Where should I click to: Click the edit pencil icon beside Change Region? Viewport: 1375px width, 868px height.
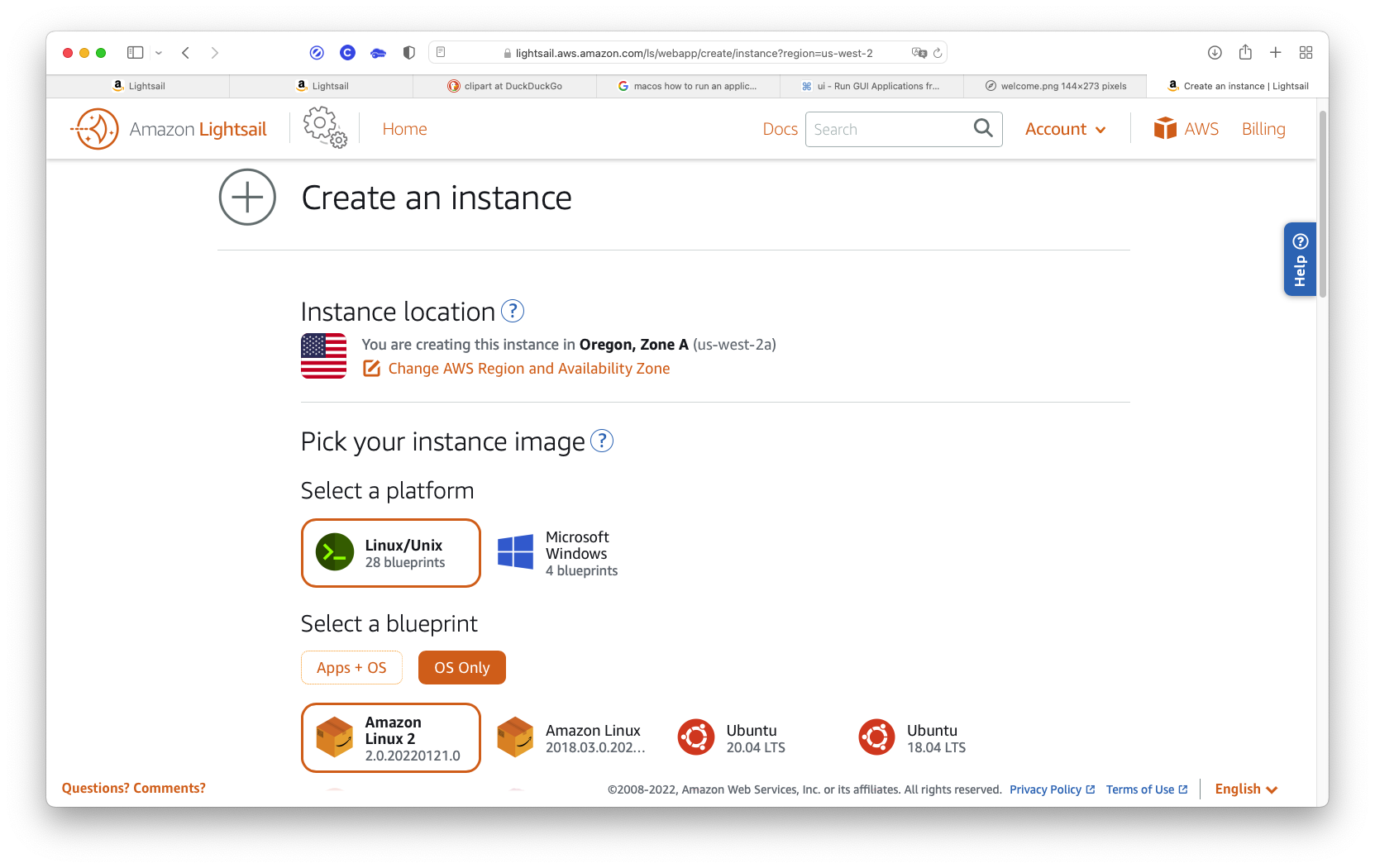[372, 368]
